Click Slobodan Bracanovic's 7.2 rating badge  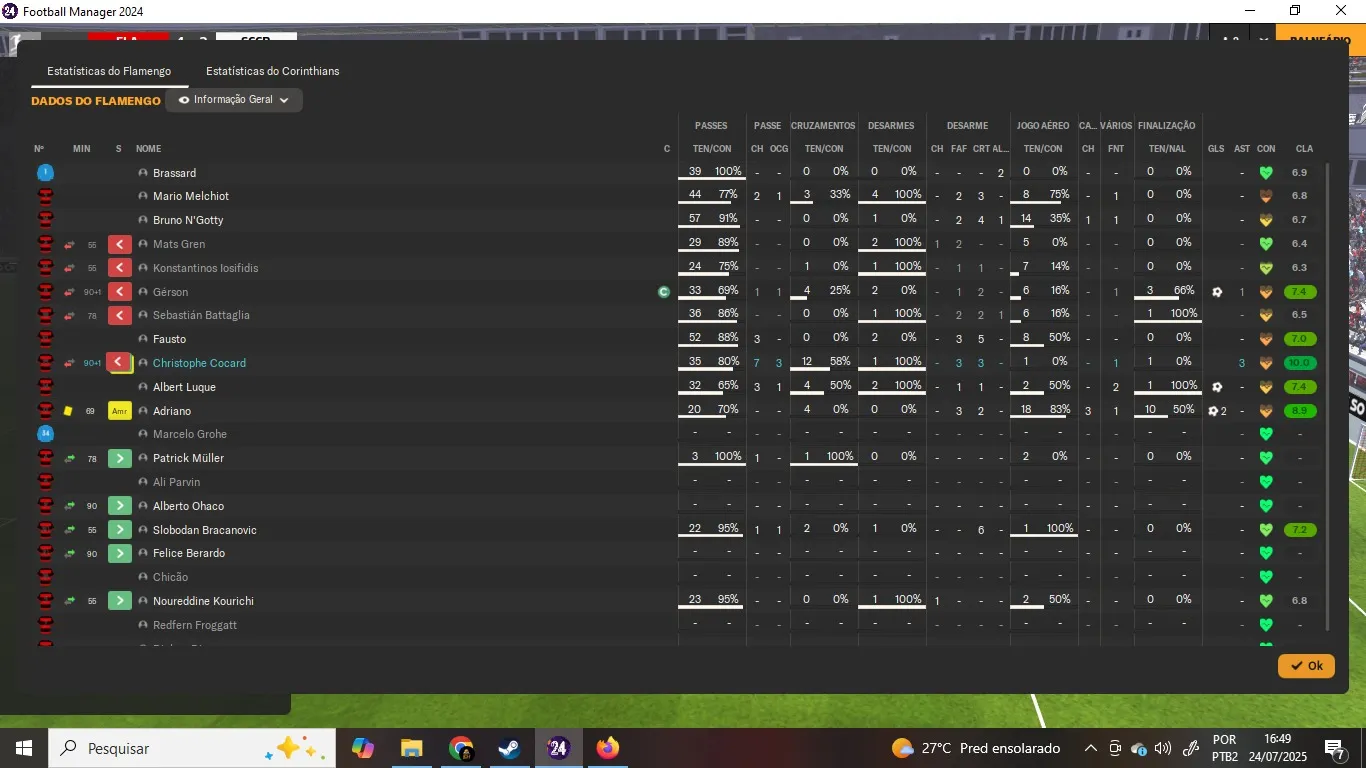1300,530
